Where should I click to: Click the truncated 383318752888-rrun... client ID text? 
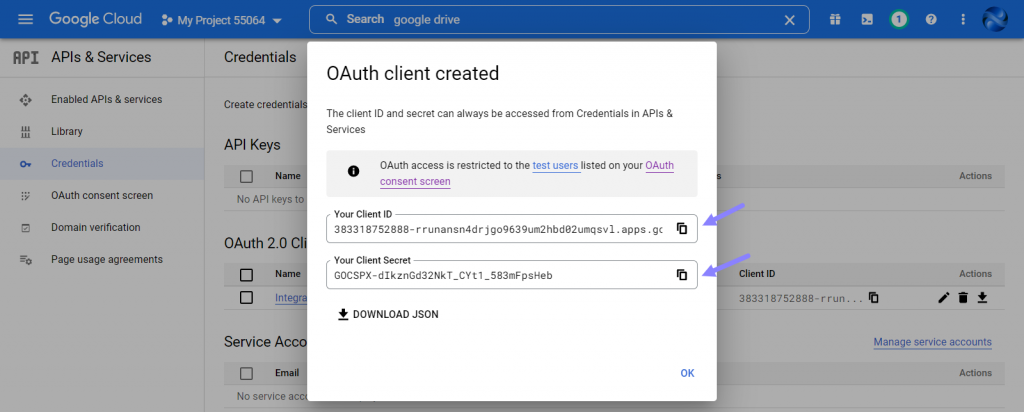click(x=801, y=298)
